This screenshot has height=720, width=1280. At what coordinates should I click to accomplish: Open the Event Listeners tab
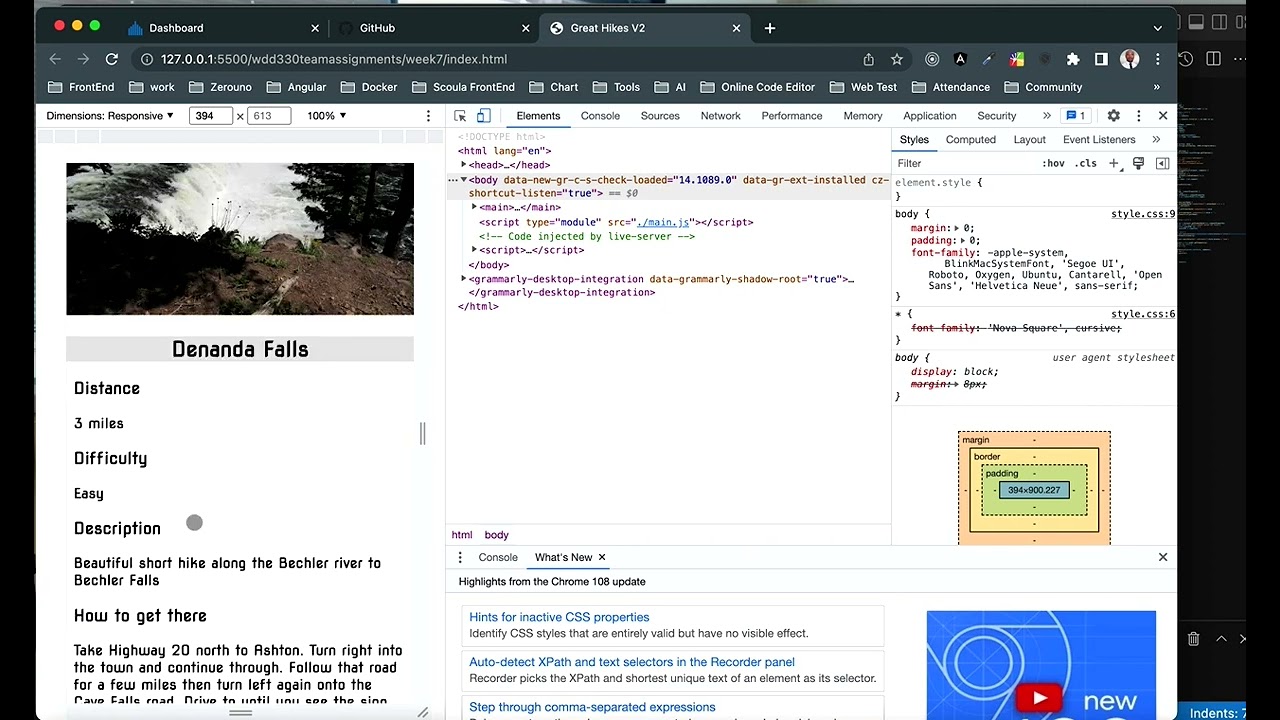coord(1099,140)
